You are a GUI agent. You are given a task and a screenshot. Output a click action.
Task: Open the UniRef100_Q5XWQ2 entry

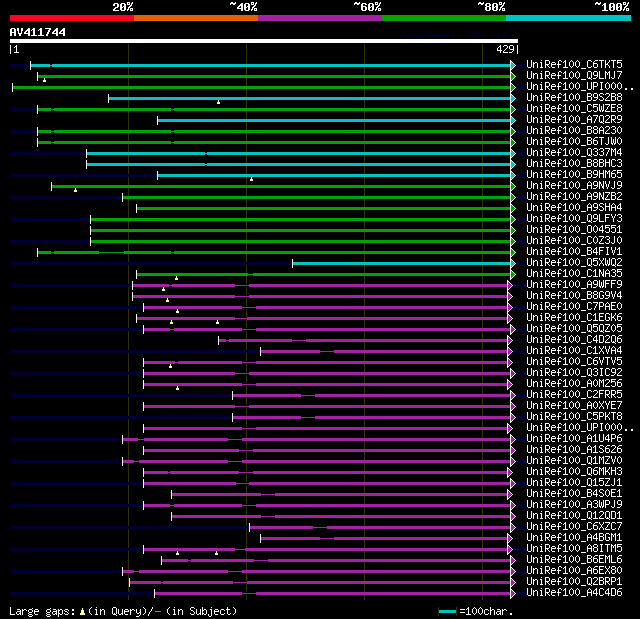click(574, 263)
